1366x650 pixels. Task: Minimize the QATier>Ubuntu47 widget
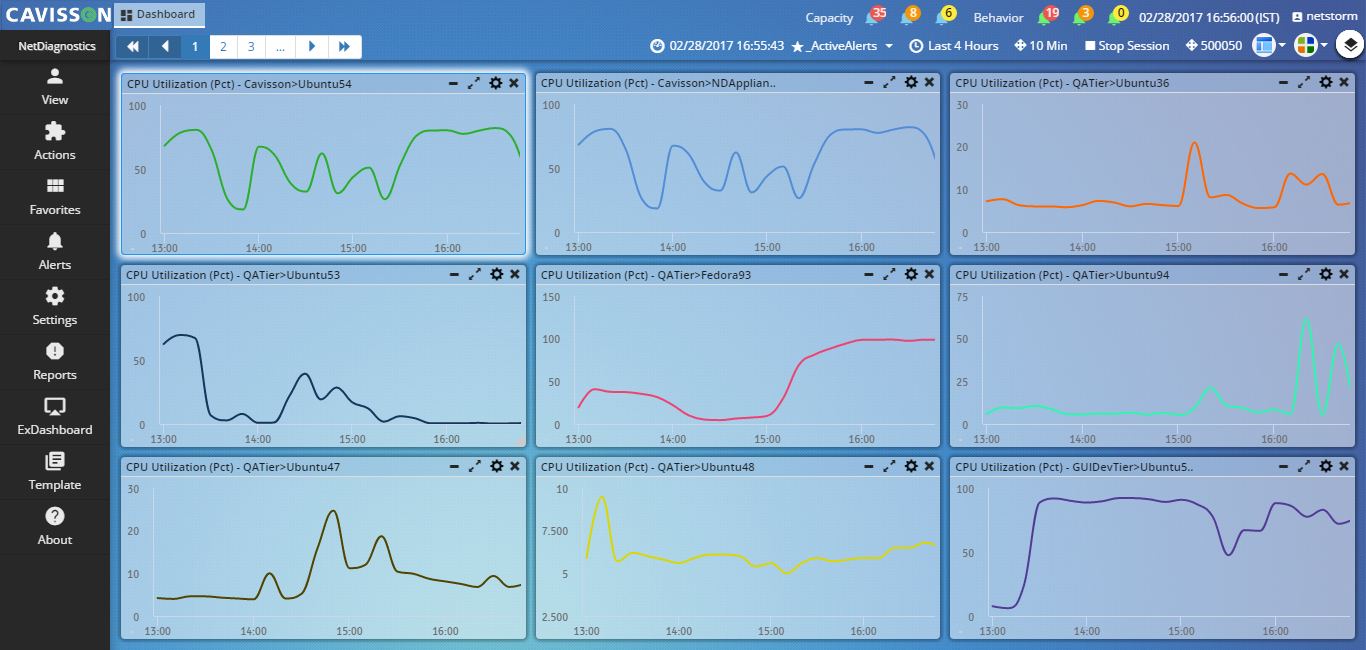[454, 466]
